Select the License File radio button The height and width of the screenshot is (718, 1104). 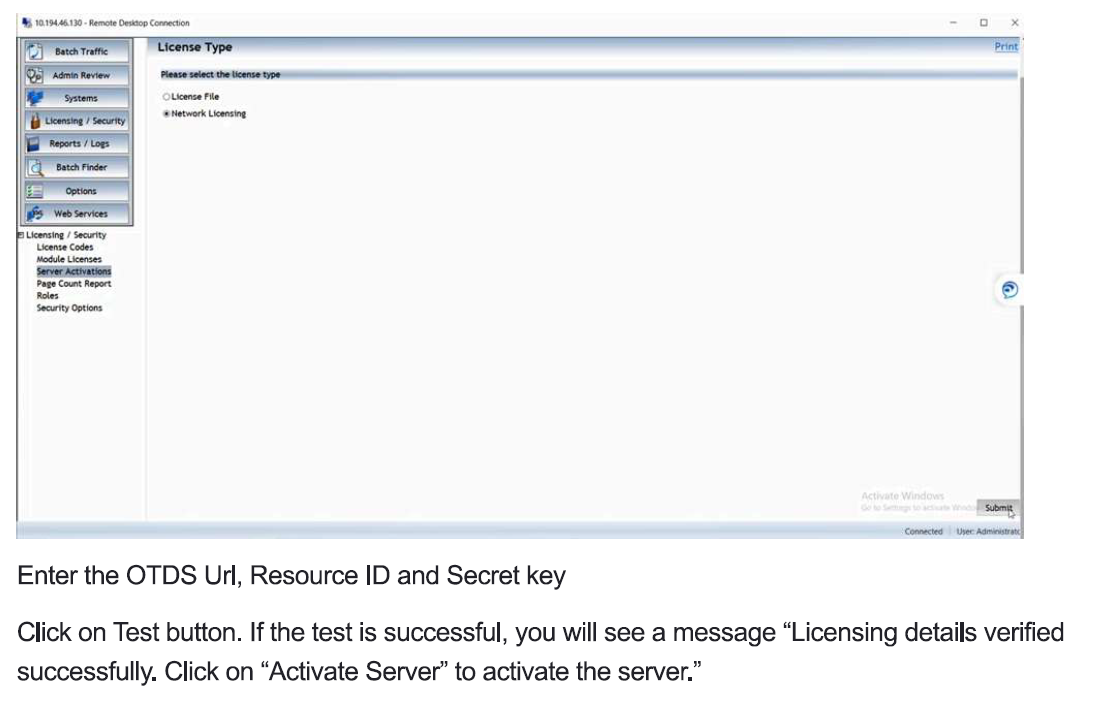(166, 97)
